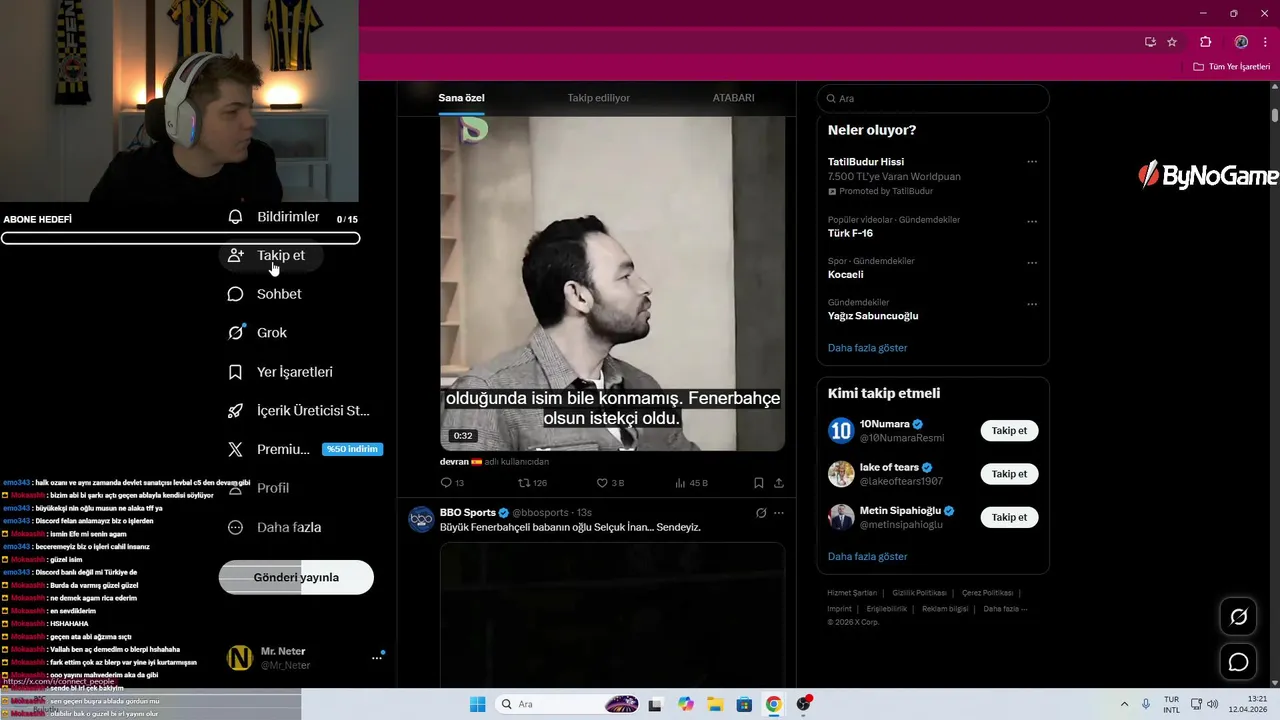Click the page vertical scrollbar thumb
Screen dimensions: 1280x720
tap(1275, 115)
